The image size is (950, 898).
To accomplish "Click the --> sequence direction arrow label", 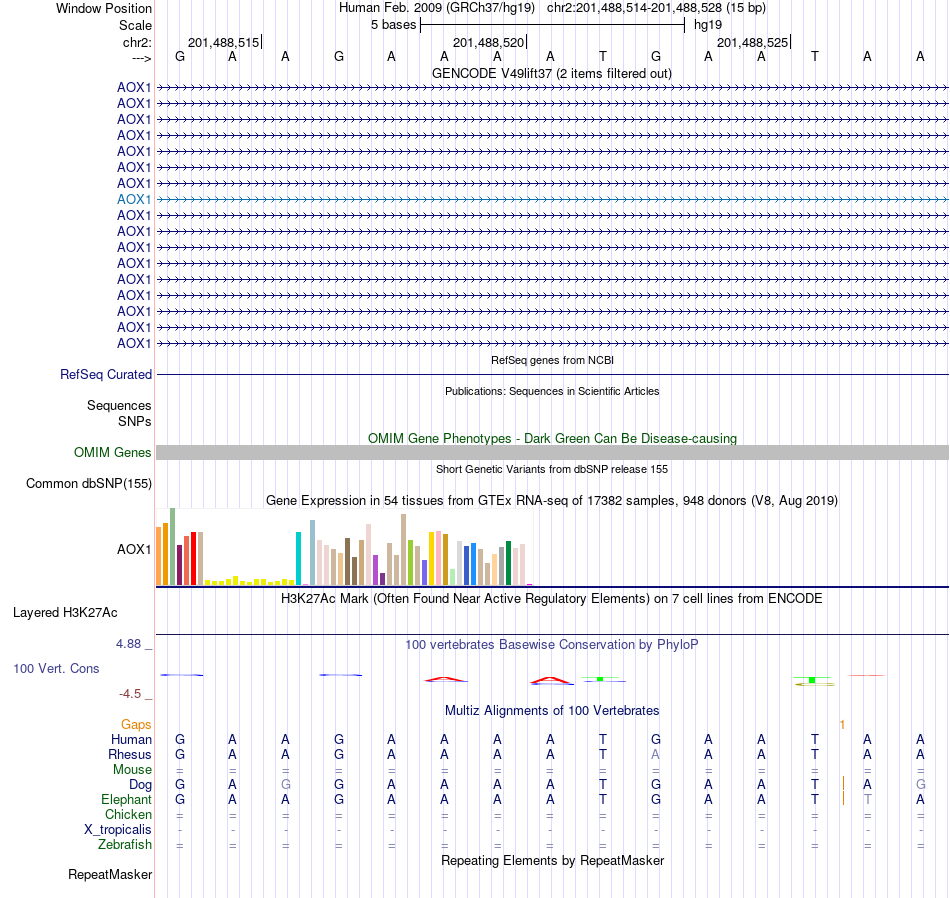I will point(142,58).
